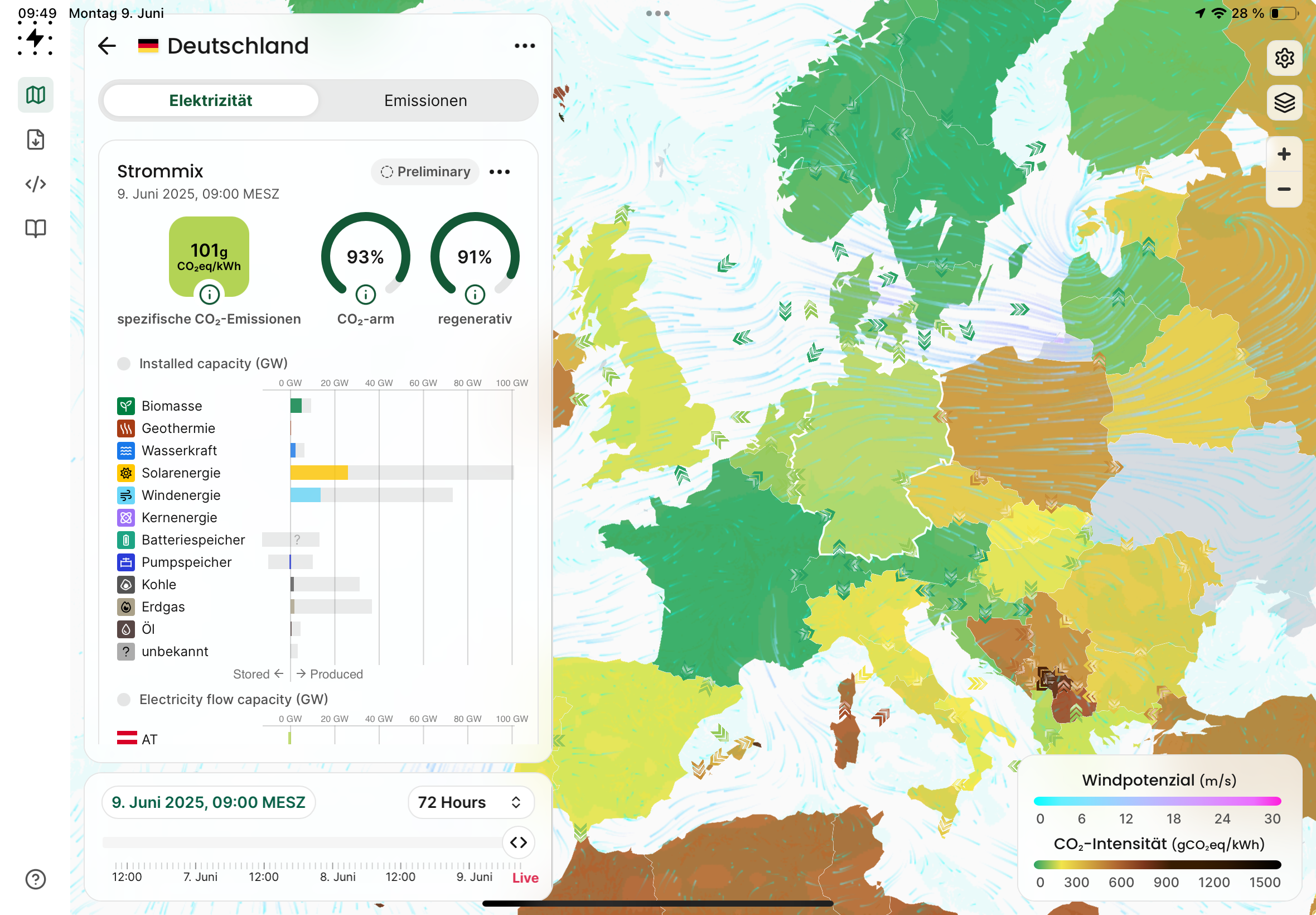Click the Kernenergie atom icon
1316x915 pixels.
(126, 518)
